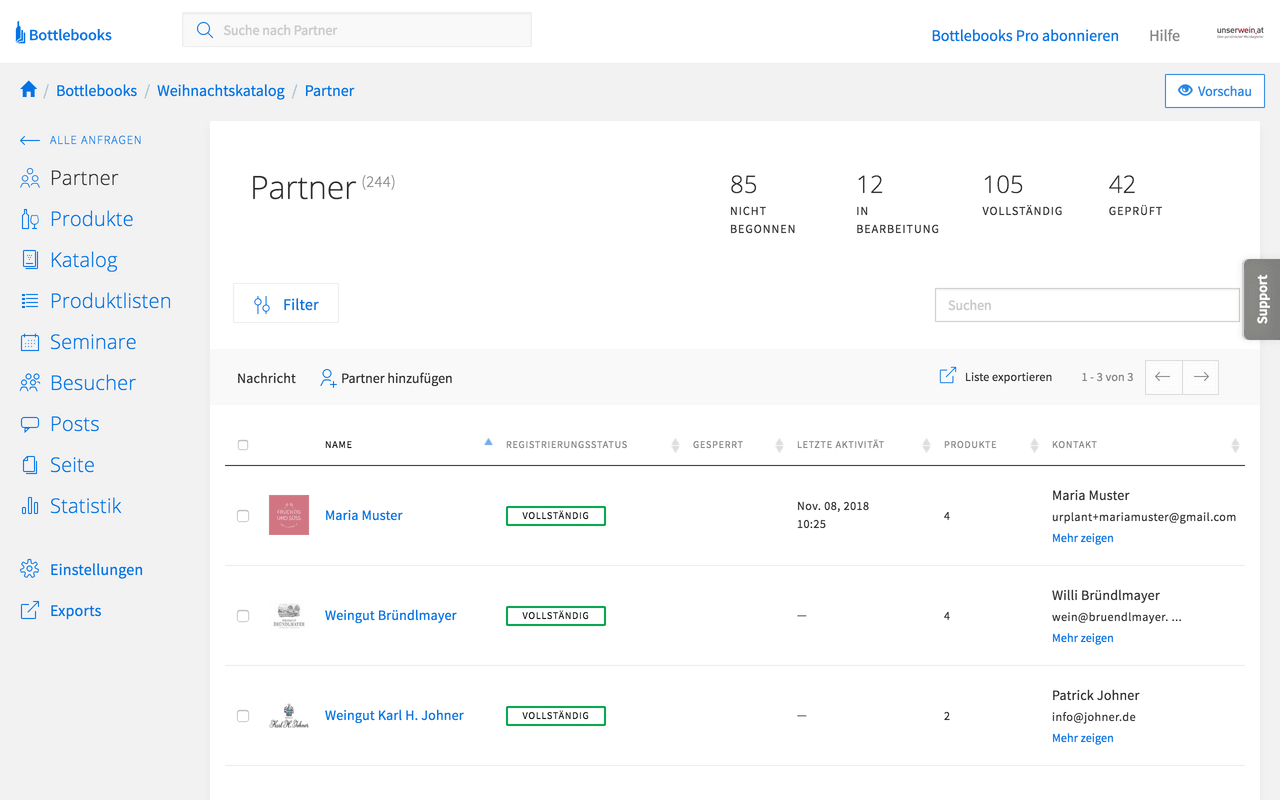Click the Seminare calendar icon
Viewport: 1280px width, 800px height.
pos(30,342)
